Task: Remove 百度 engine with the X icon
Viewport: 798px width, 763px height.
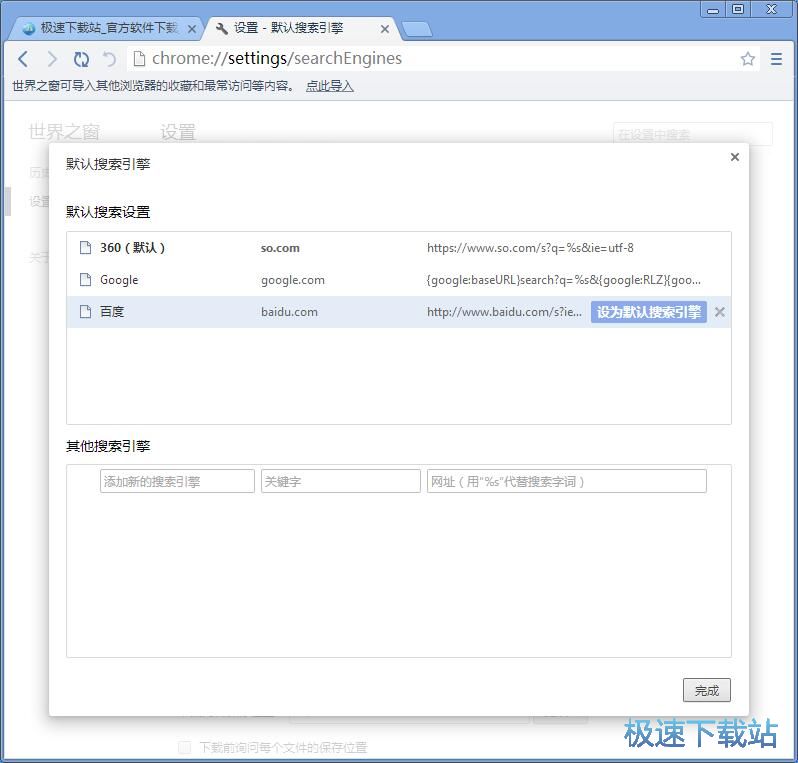Action: coord(720,312)
